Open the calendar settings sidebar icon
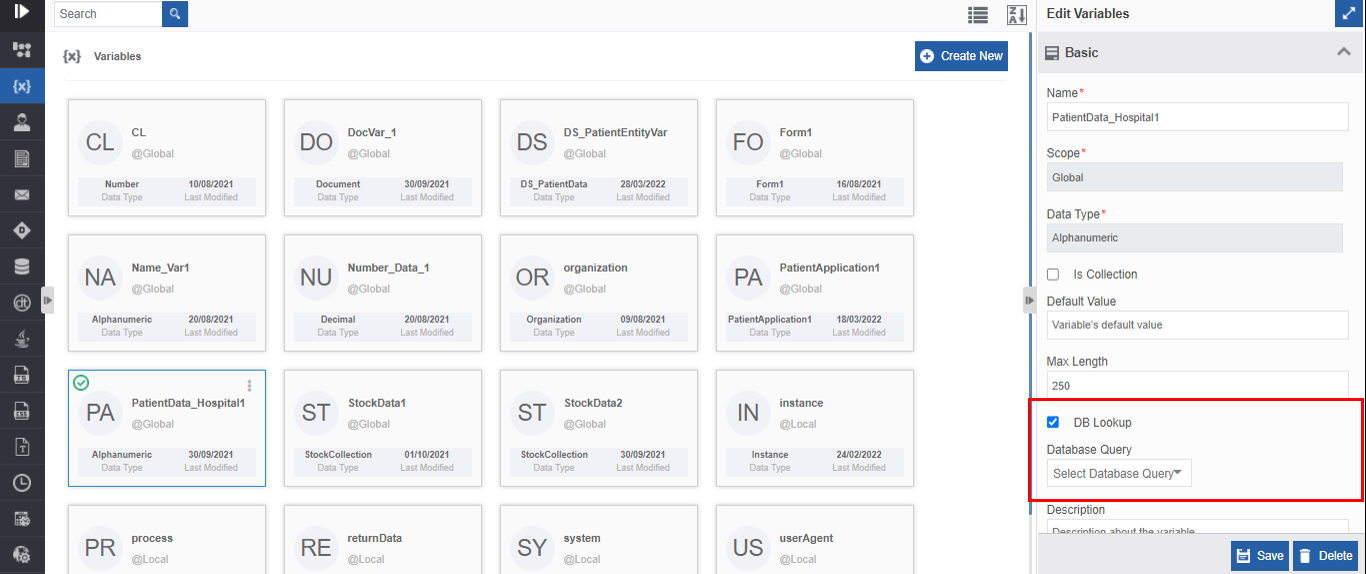The height and width of the screenshot is (574, 1366). click(22, 519)
